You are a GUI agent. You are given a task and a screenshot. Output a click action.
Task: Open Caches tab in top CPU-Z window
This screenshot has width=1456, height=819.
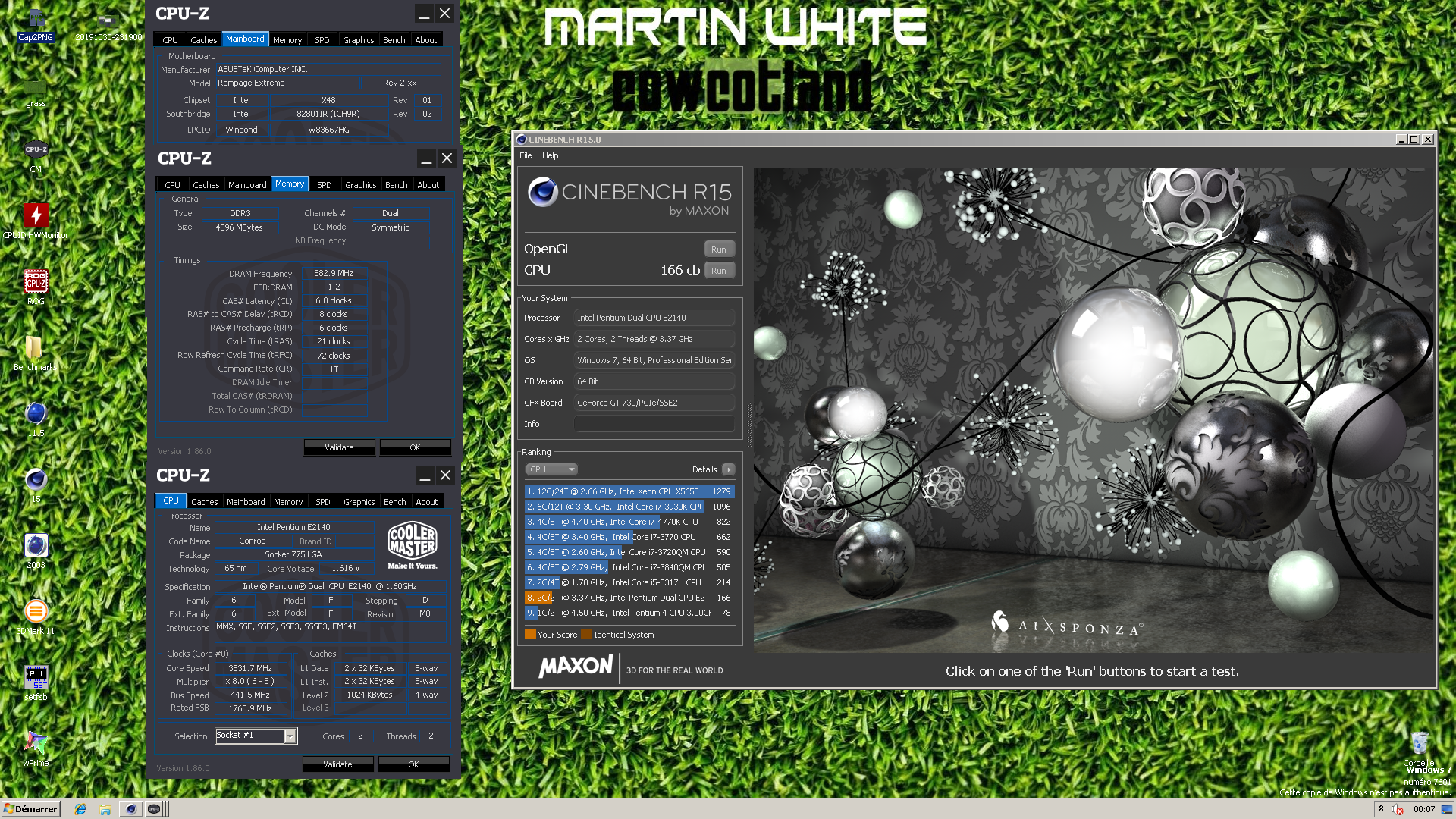(x=203, y=40)
